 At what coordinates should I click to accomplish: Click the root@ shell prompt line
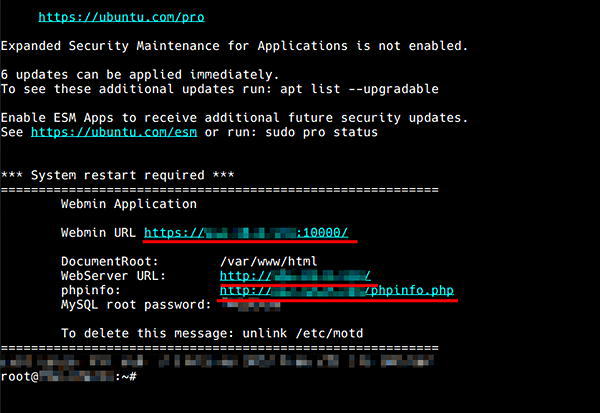pos(68,377)
